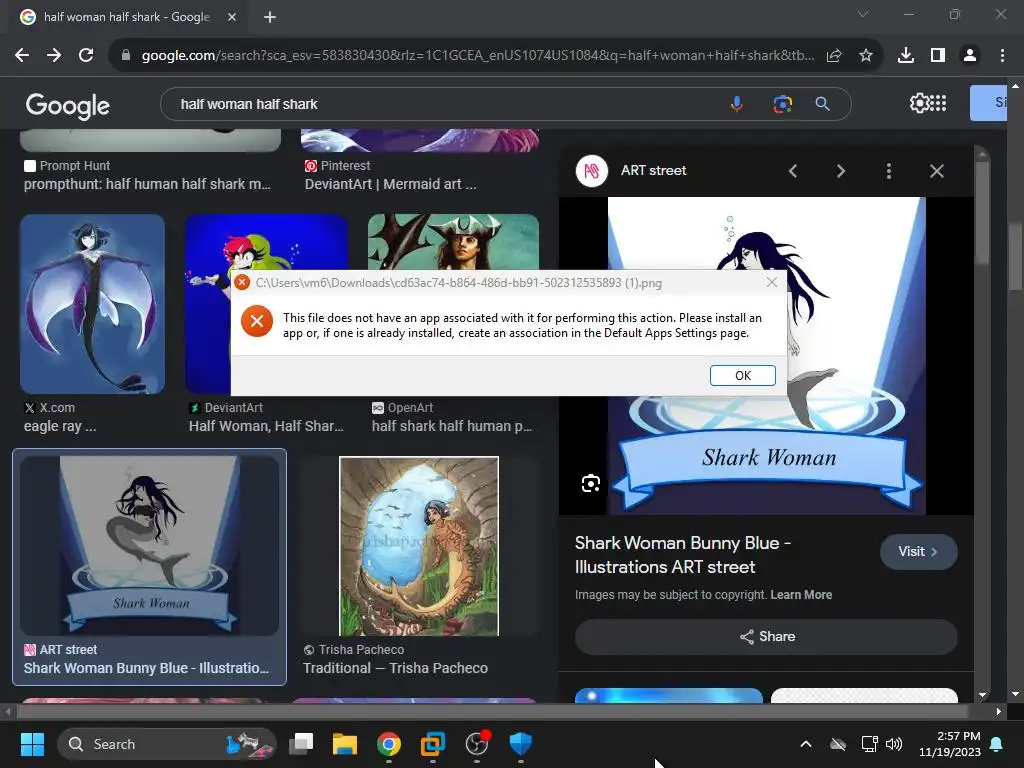Visit the ART street page
The image size is (1024, 768).
click(918, 552)
